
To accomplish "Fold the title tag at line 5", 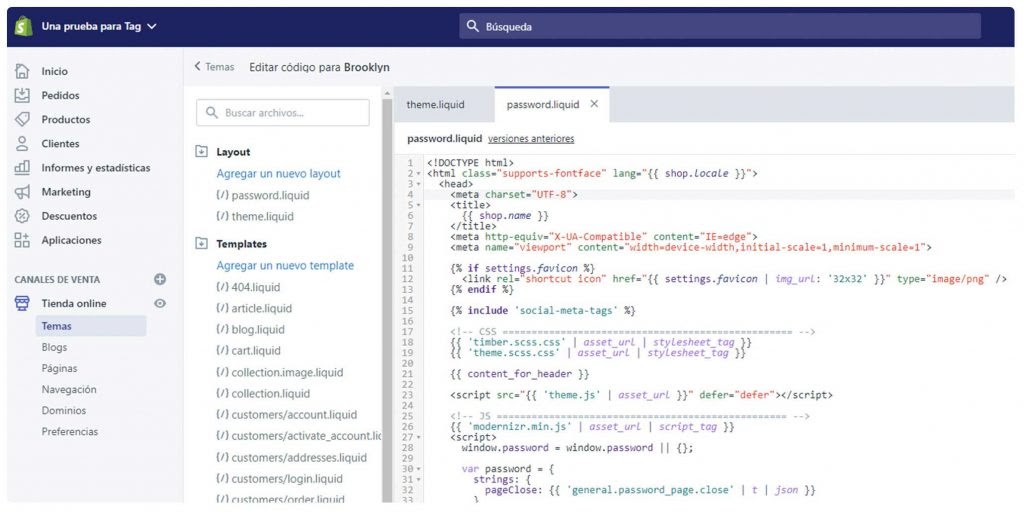I will pos(419,205).
